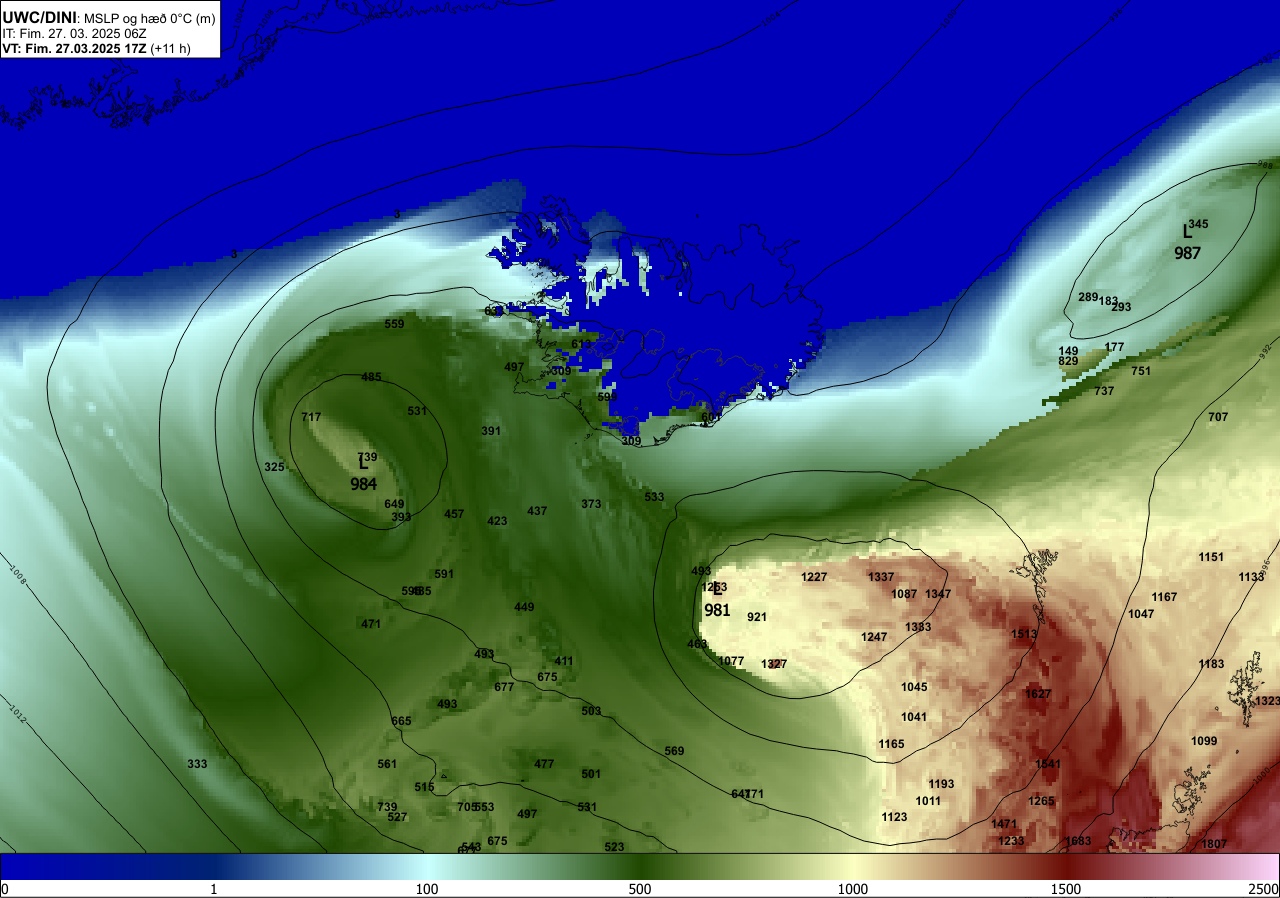Click the 437 height value

(x=537, y=511)
